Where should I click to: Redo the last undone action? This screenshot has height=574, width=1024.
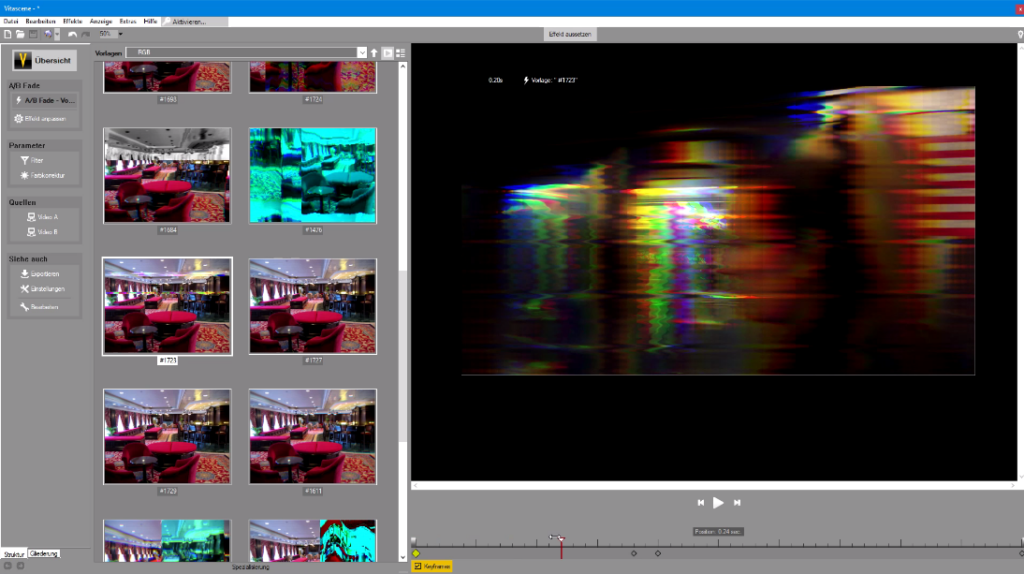click(x=86, y=34)
